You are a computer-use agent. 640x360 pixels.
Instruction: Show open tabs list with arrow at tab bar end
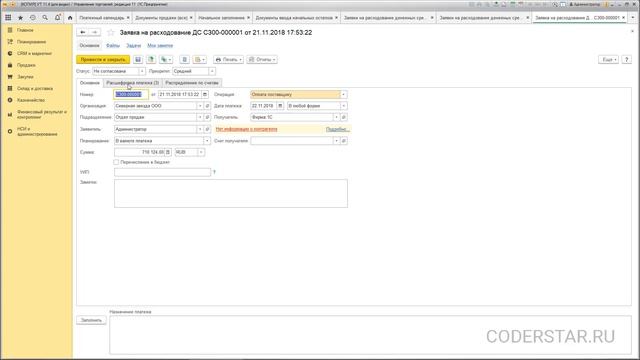633,18
